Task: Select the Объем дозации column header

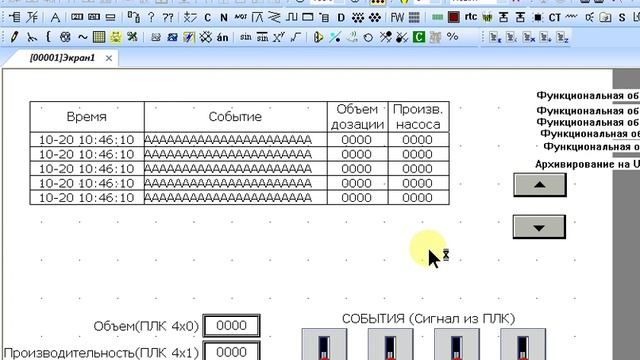Action: point(358,117)
